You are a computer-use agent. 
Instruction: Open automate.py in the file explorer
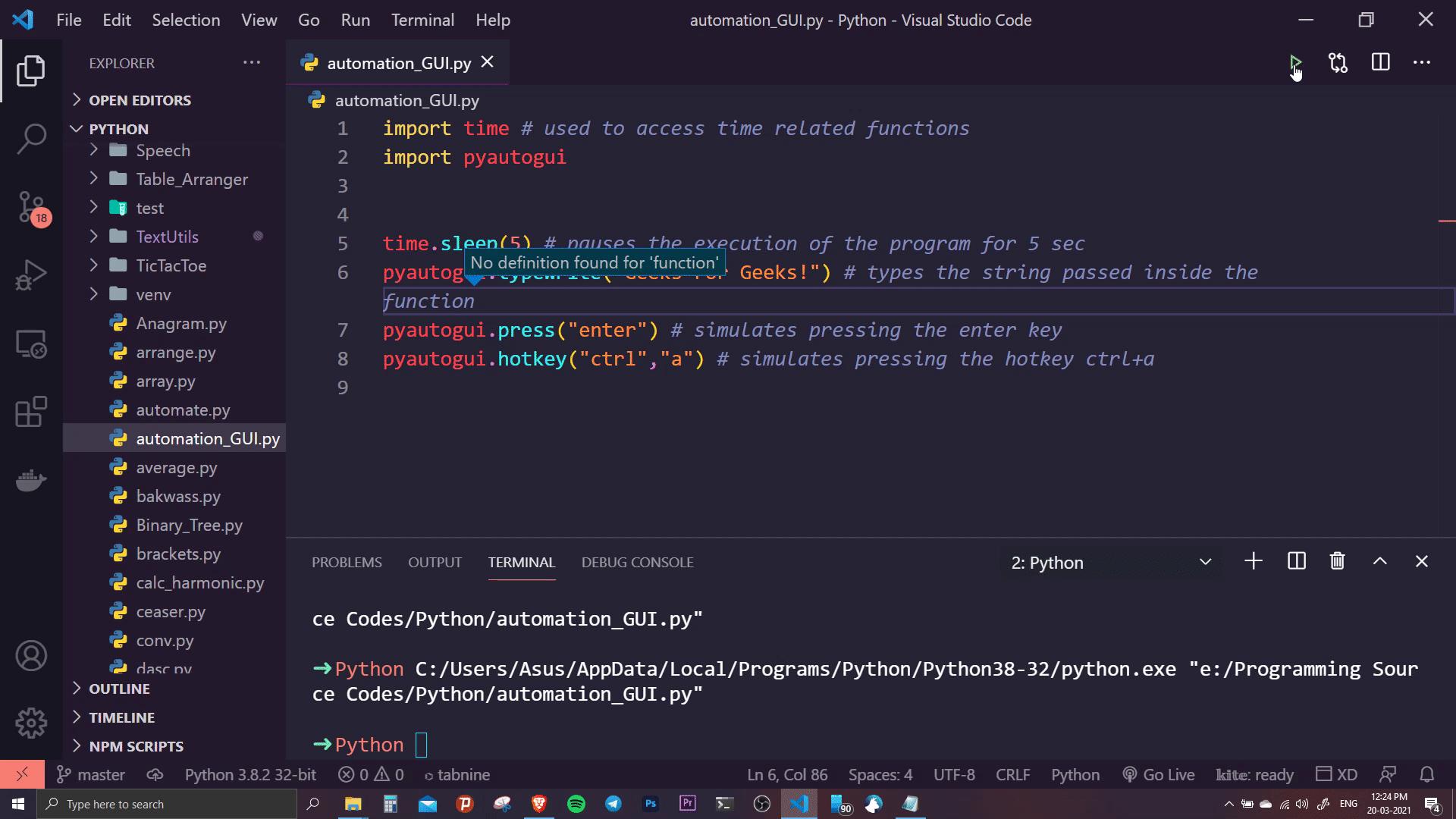click(183, 410)
